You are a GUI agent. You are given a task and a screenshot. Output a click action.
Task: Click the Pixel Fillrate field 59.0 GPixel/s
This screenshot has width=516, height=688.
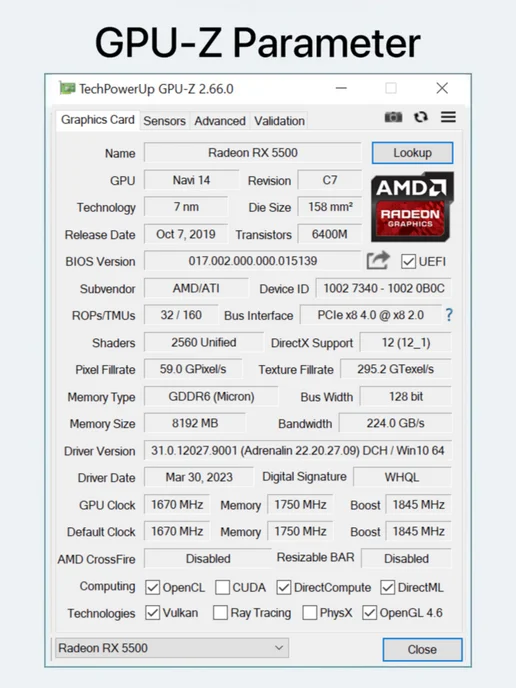pos(193,369)
